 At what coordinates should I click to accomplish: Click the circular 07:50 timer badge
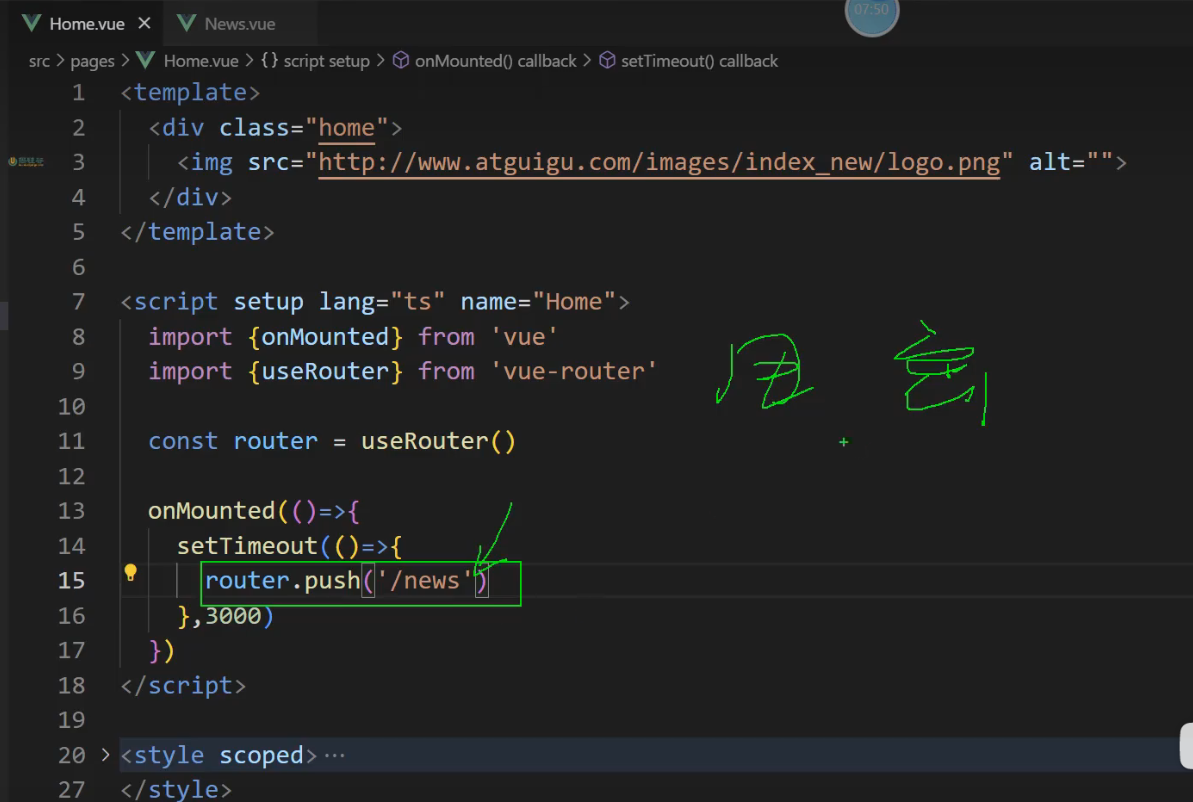pos(872,13)
